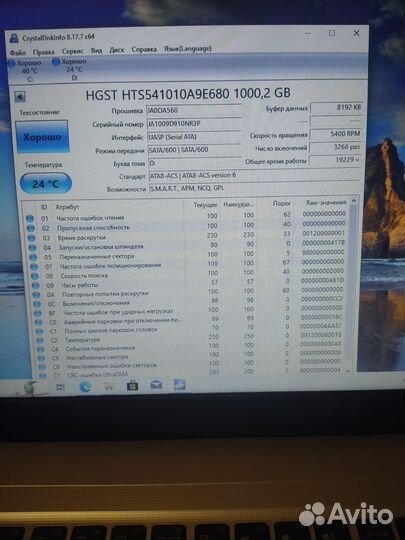
Task: Click status orb for attribute 08
Action: tap(35, 276)
